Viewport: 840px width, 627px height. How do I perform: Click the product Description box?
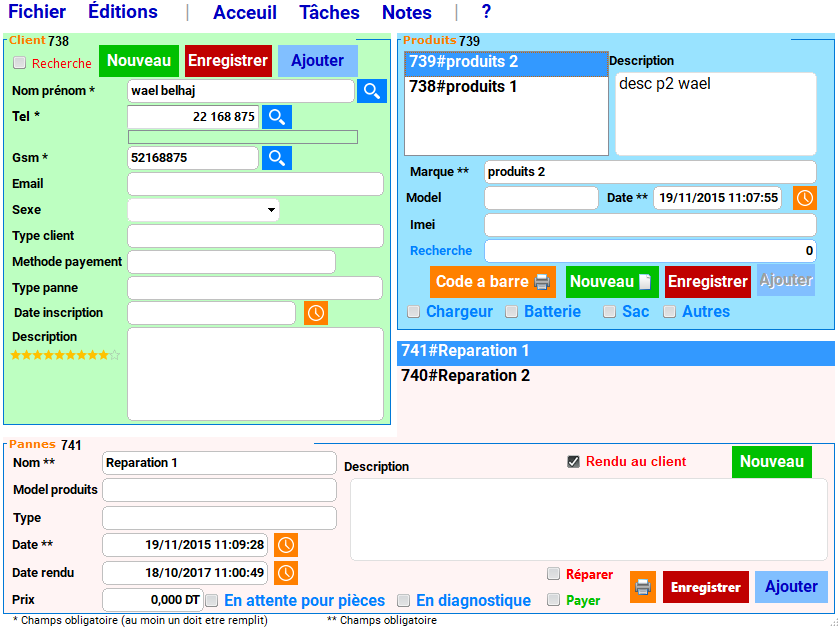[716, 114]
